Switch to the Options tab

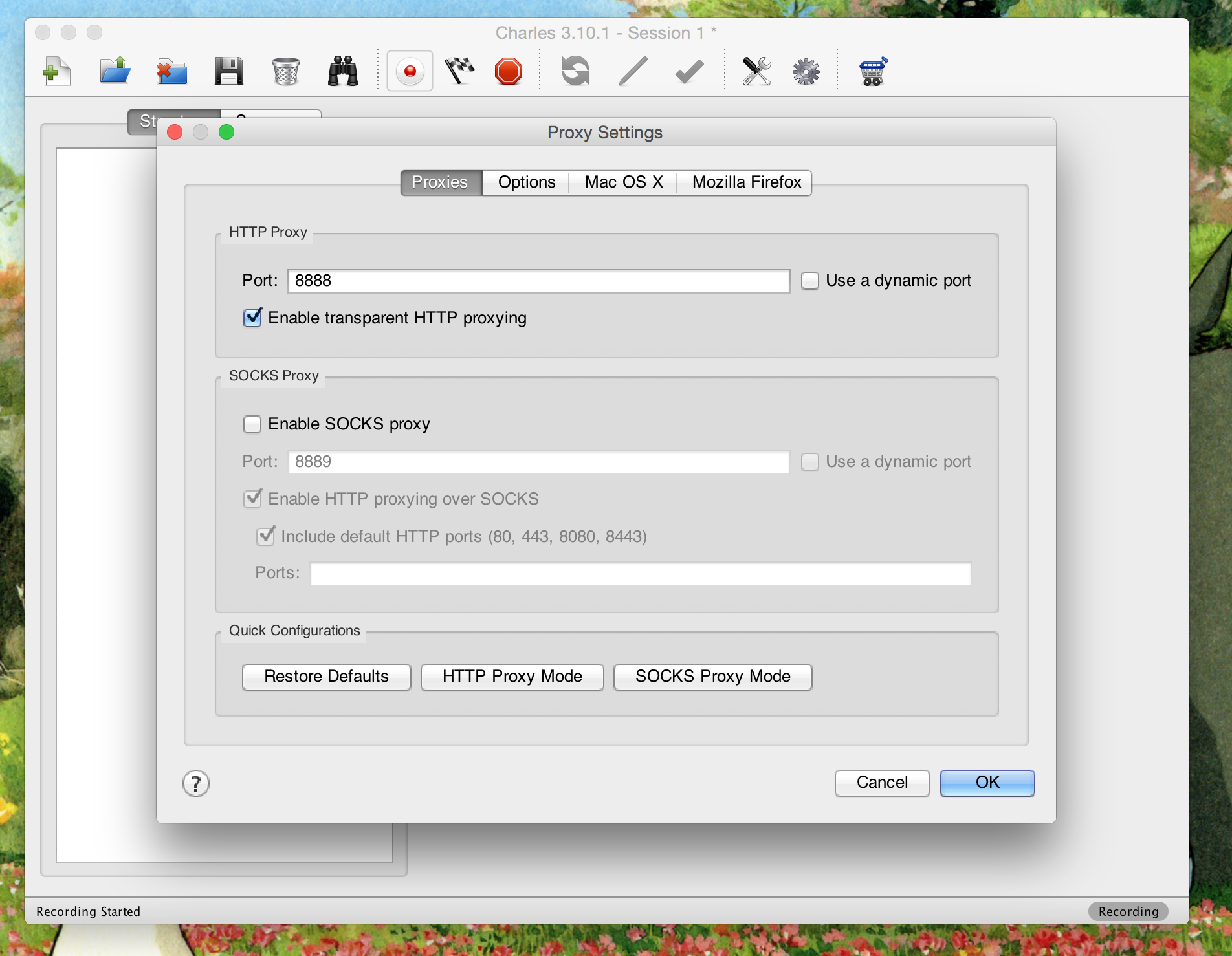pos(526,182)
